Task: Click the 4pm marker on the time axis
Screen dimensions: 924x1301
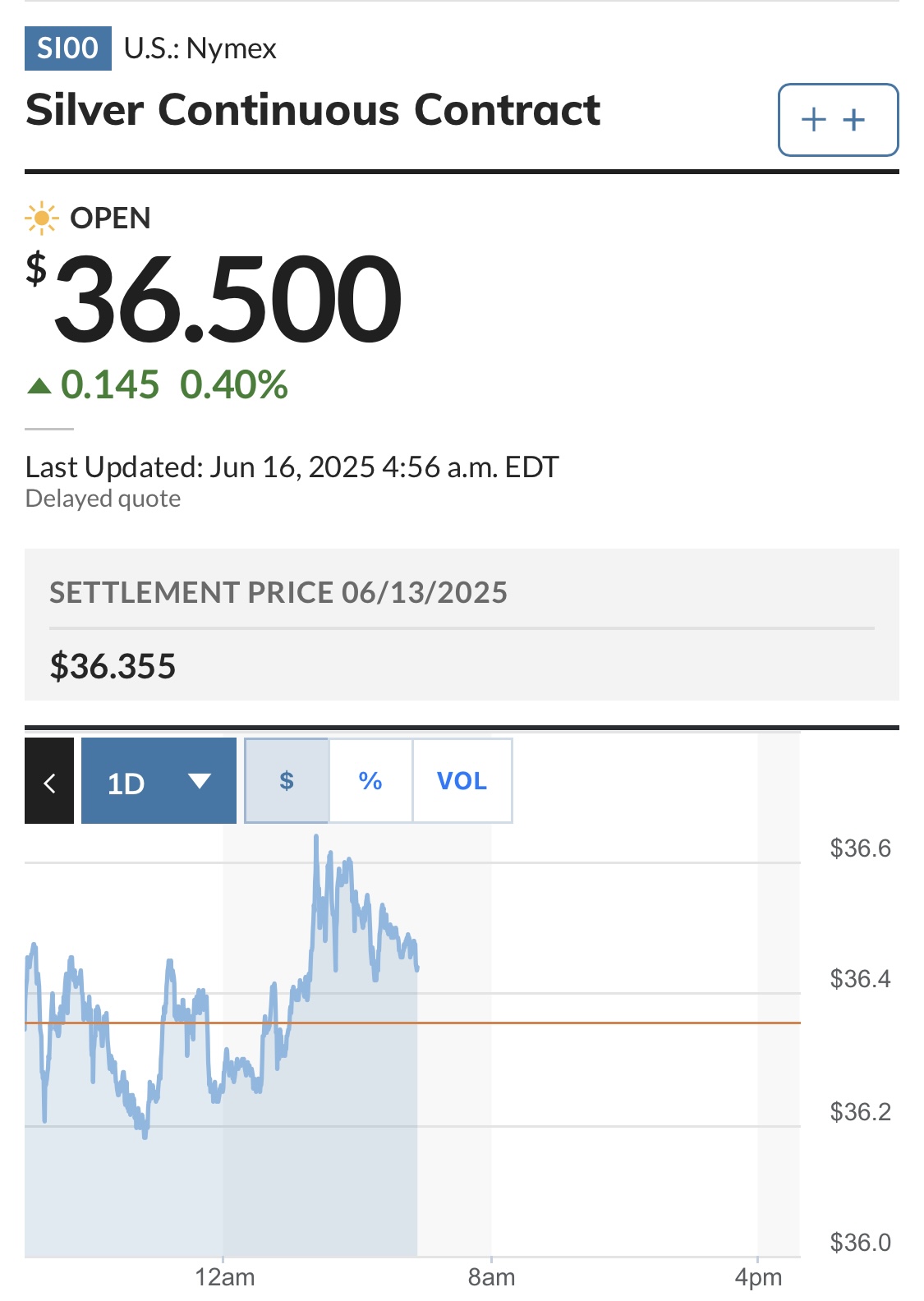Action: click(x=758, y=1277)
